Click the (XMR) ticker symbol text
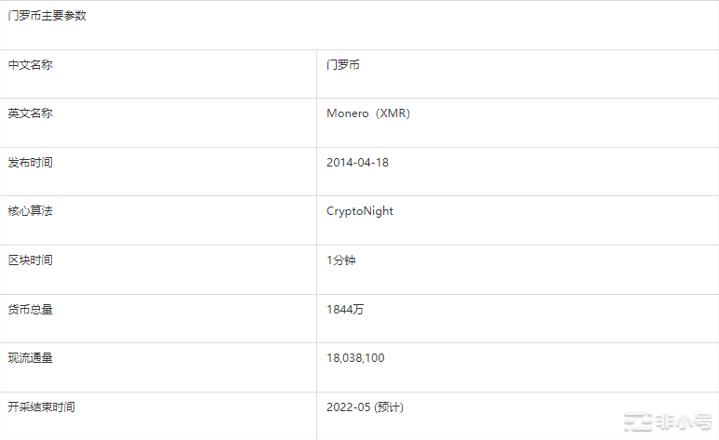Viewport: 719px width, 440px height. [x=393, y=114]
